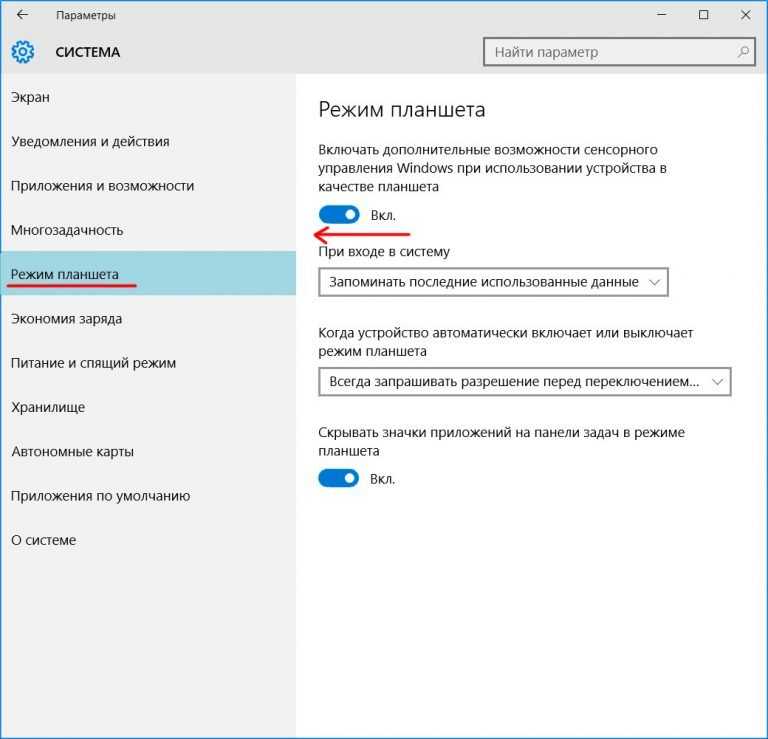Open Автономные карты section
This screenshot has width=768, height=739.
point(148,451)
